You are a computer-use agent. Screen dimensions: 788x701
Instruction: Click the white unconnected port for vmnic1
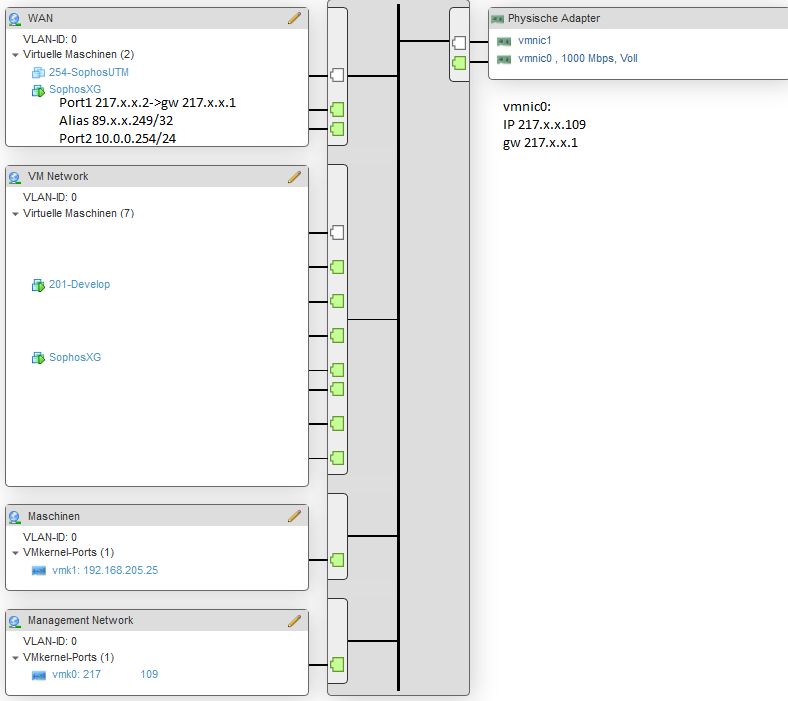(x=459, y=43)
